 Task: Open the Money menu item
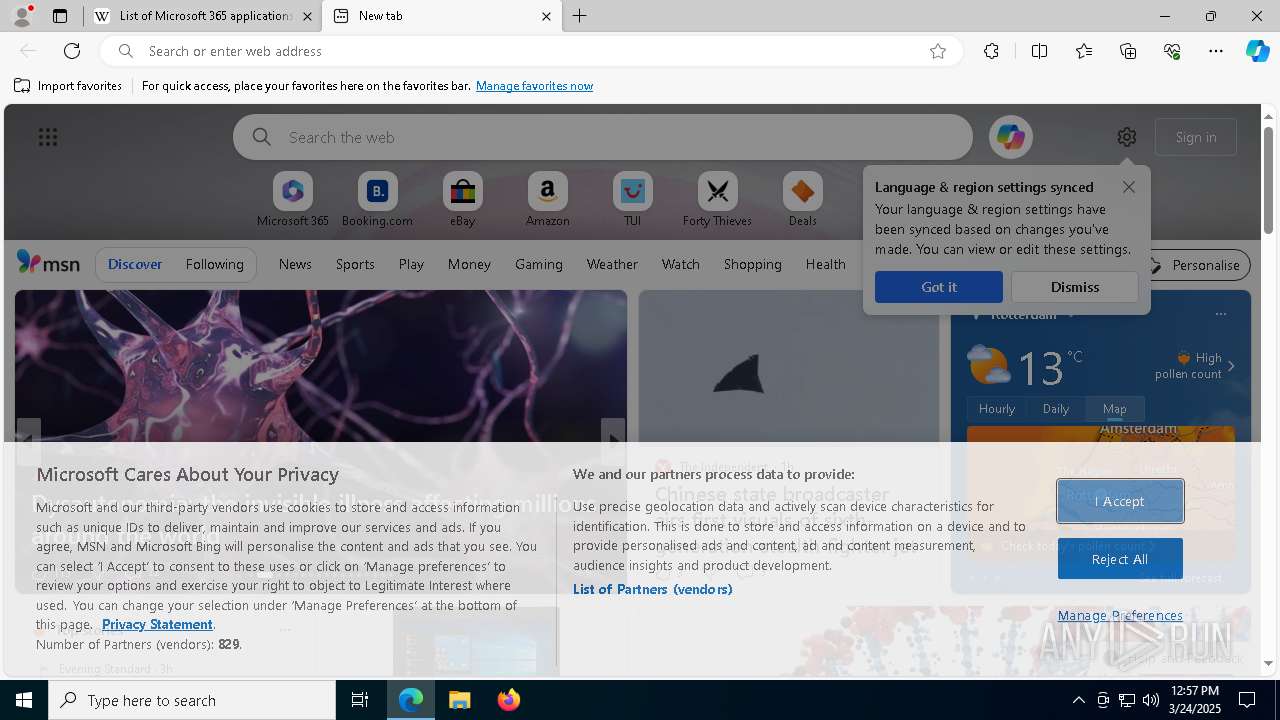click(x=469, y=264)
